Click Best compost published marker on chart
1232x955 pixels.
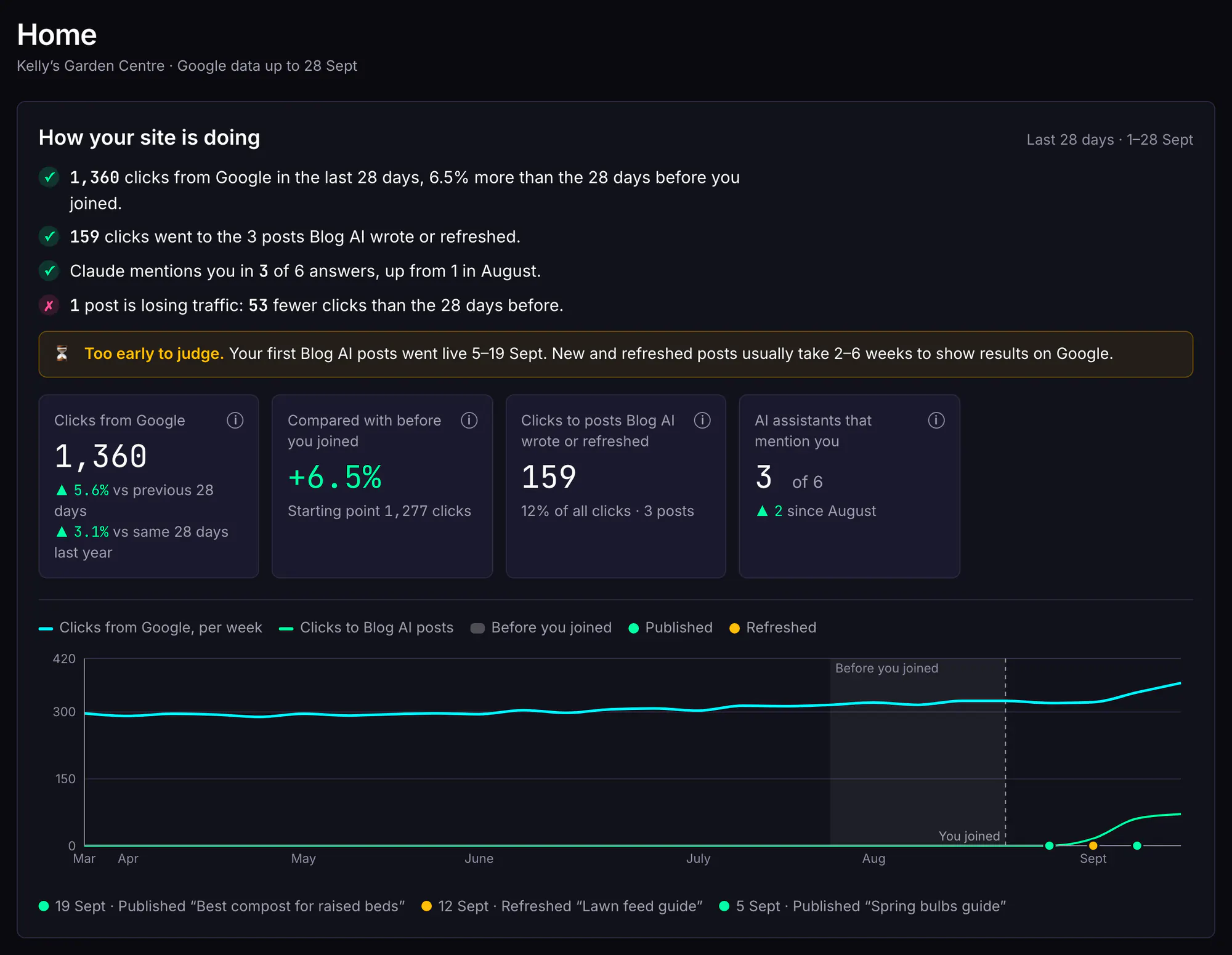1137,845
